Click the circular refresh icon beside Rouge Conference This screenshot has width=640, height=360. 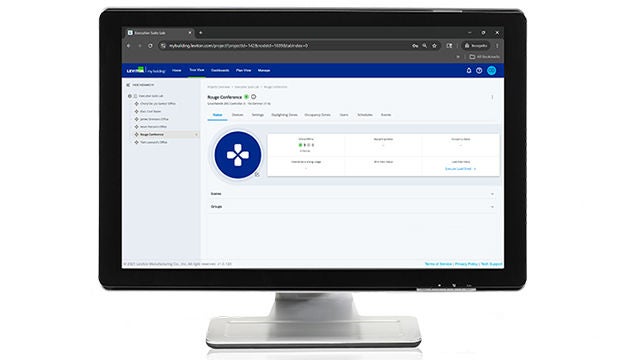pyautogui.click(x=253, y=97)
